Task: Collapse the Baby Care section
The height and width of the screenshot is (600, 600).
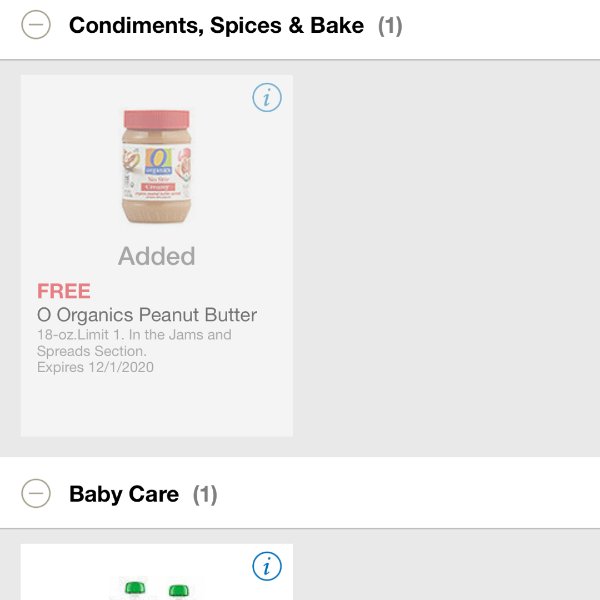Action: [x=36, y=493]
